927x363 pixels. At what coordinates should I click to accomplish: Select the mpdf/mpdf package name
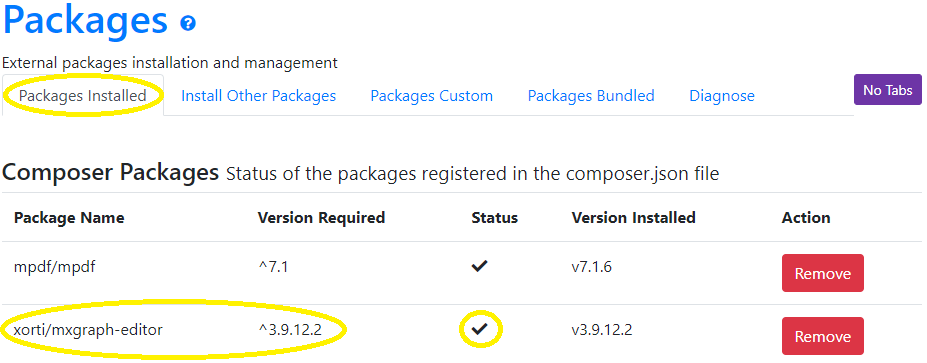click(54, 267)
